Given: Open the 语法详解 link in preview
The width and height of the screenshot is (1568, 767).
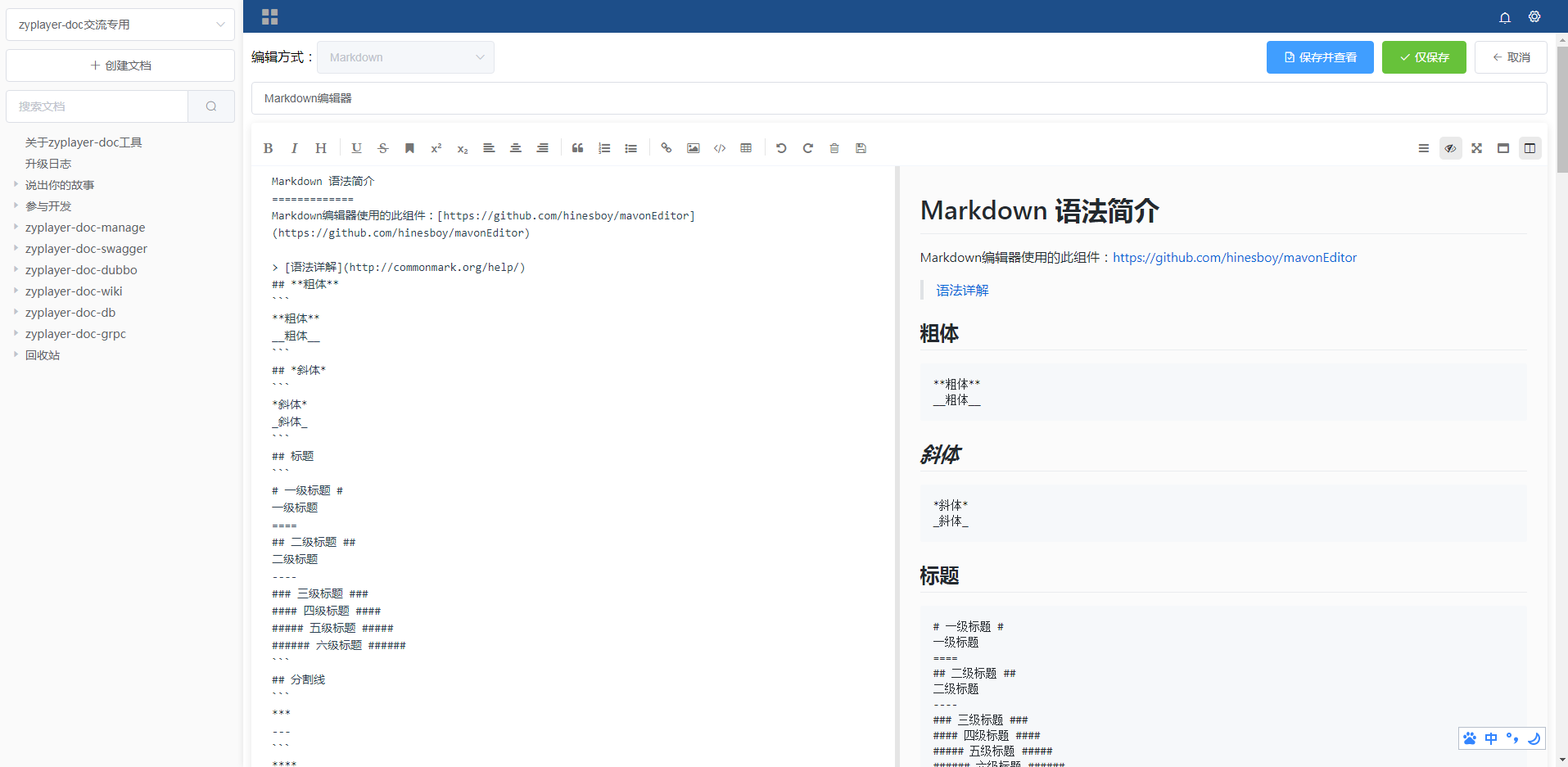Looking at the screenshot, I should [x=962, y=291].
